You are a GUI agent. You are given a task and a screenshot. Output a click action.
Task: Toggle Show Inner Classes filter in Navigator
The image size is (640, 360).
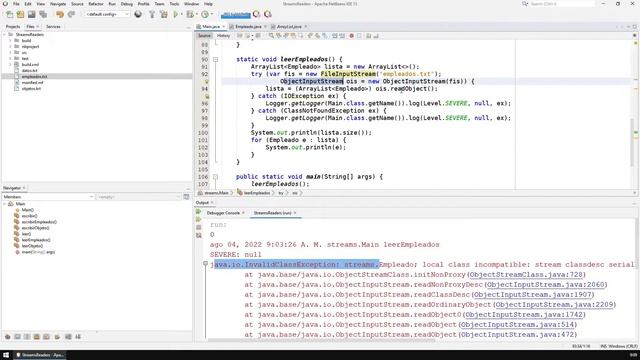click(47, 337)
